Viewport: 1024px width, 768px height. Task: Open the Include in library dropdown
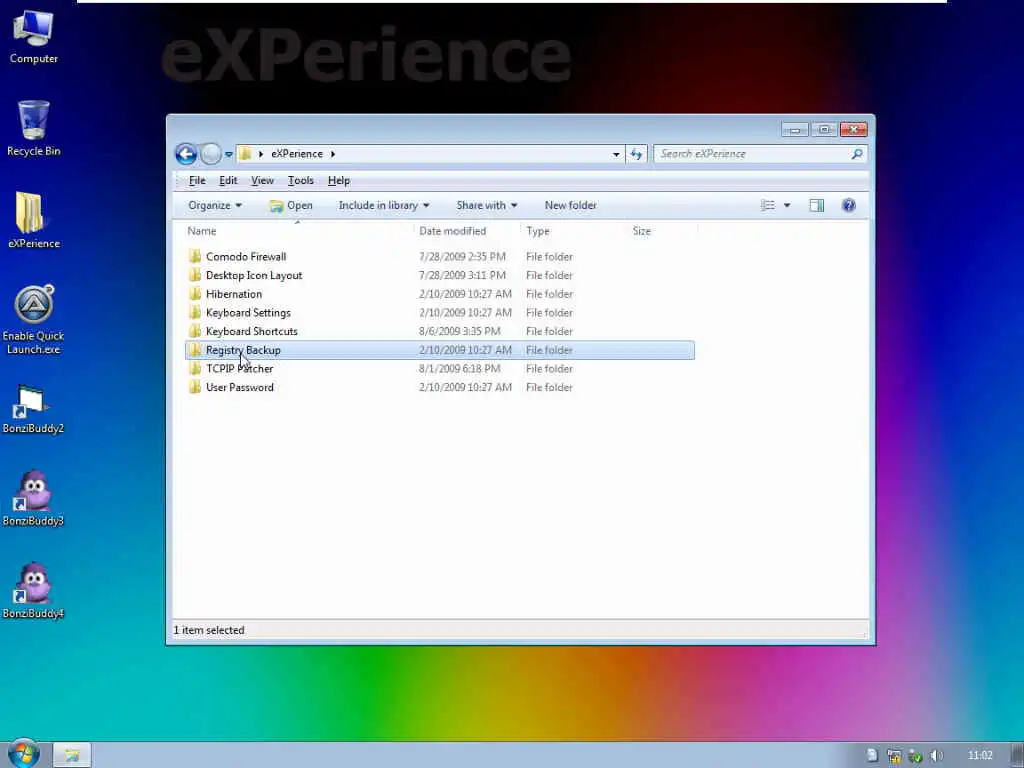384,205
